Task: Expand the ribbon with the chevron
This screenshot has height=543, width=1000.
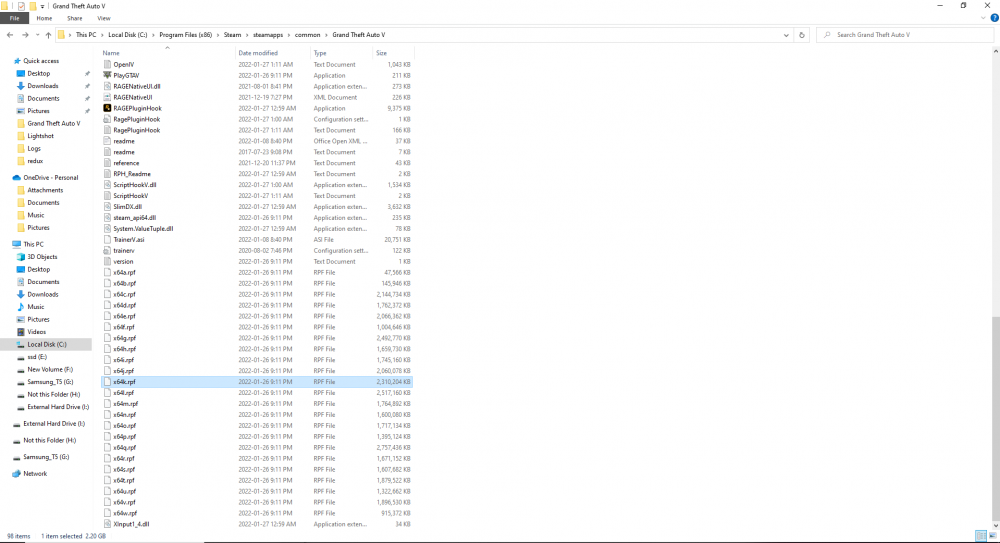Action: (x=983, y=18)
